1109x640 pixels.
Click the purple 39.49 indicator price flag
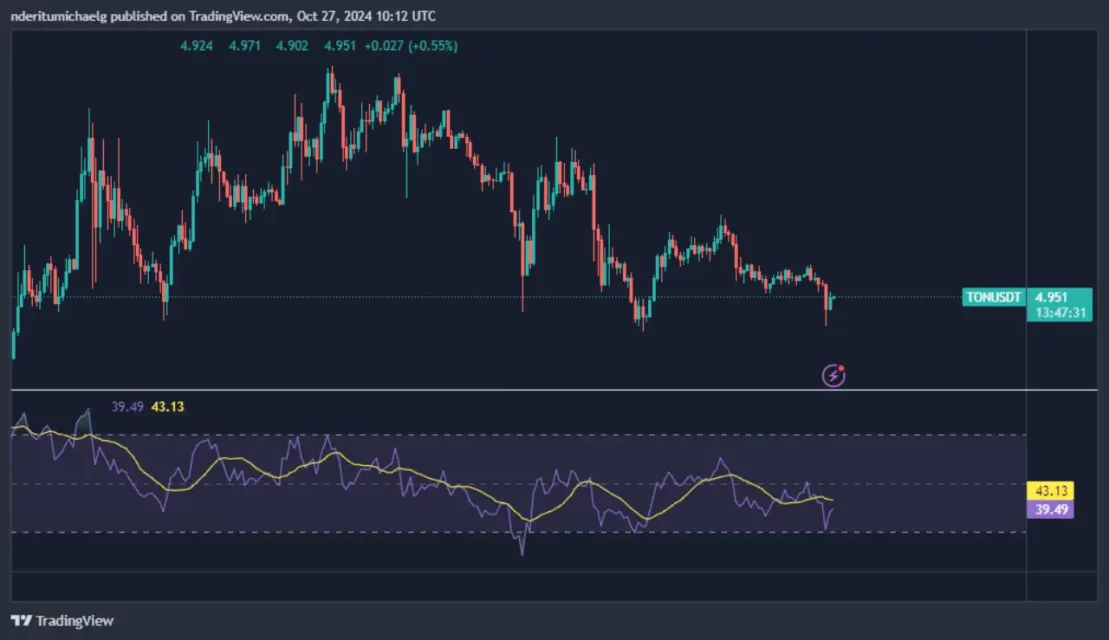pos(1051,511)
